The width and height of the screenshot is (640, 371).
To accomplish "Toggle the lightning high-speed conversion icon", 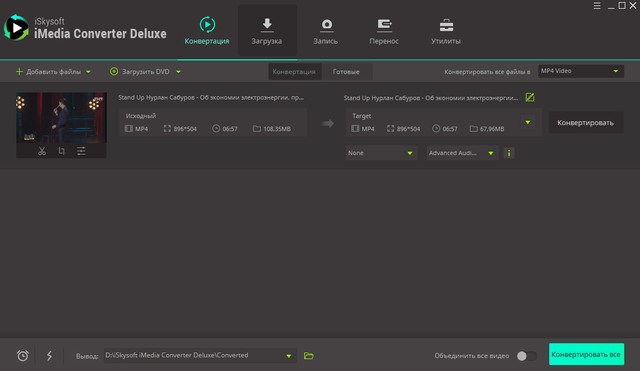I will click(49, 355).
